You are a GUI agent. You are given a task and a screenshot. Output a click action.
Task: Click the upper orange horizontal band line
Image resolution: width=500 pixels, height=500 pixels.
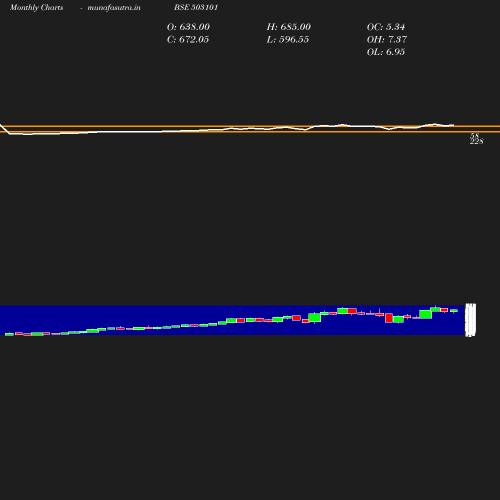pyautogui.click(x=250, y=126)
